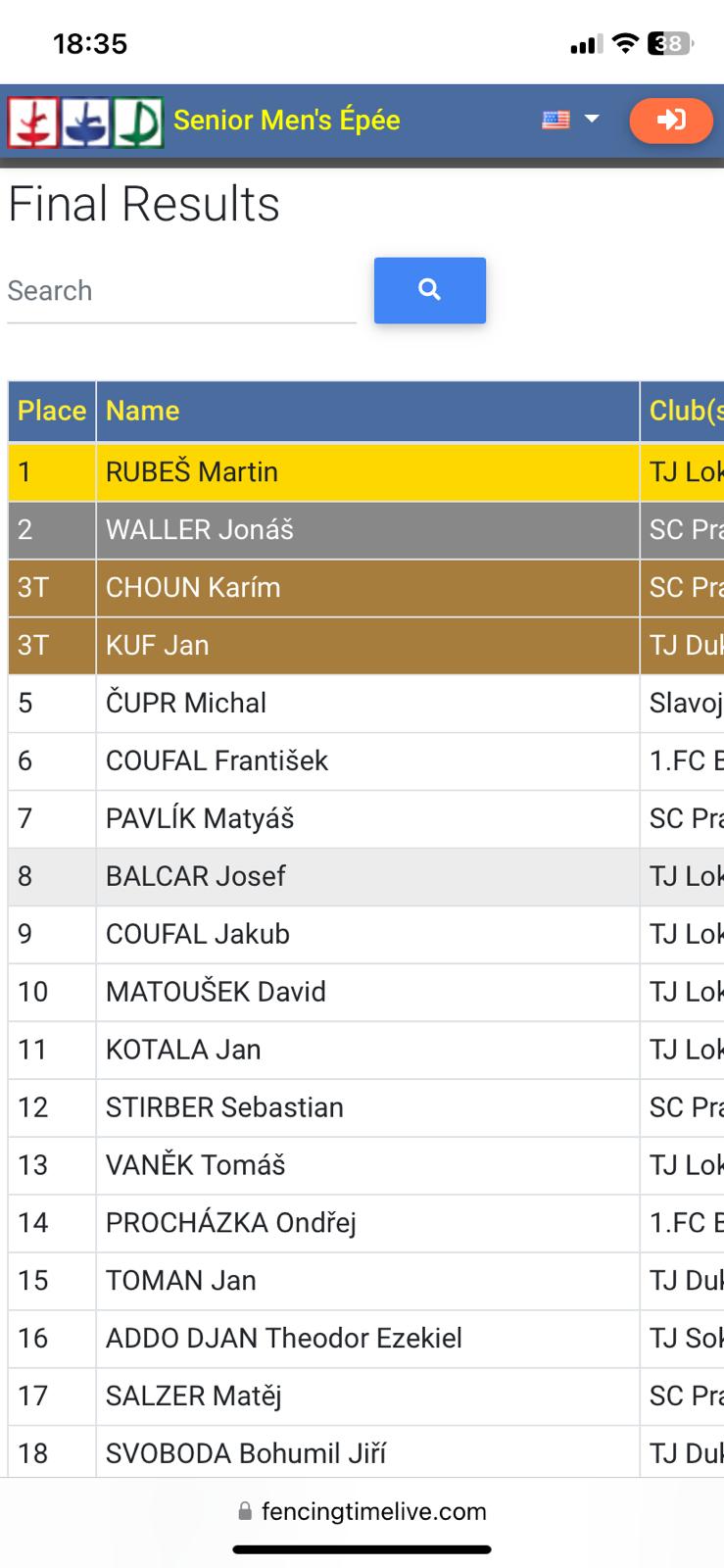Tap the padlock icon beside fencingtimelive.com

[245, 1512]
